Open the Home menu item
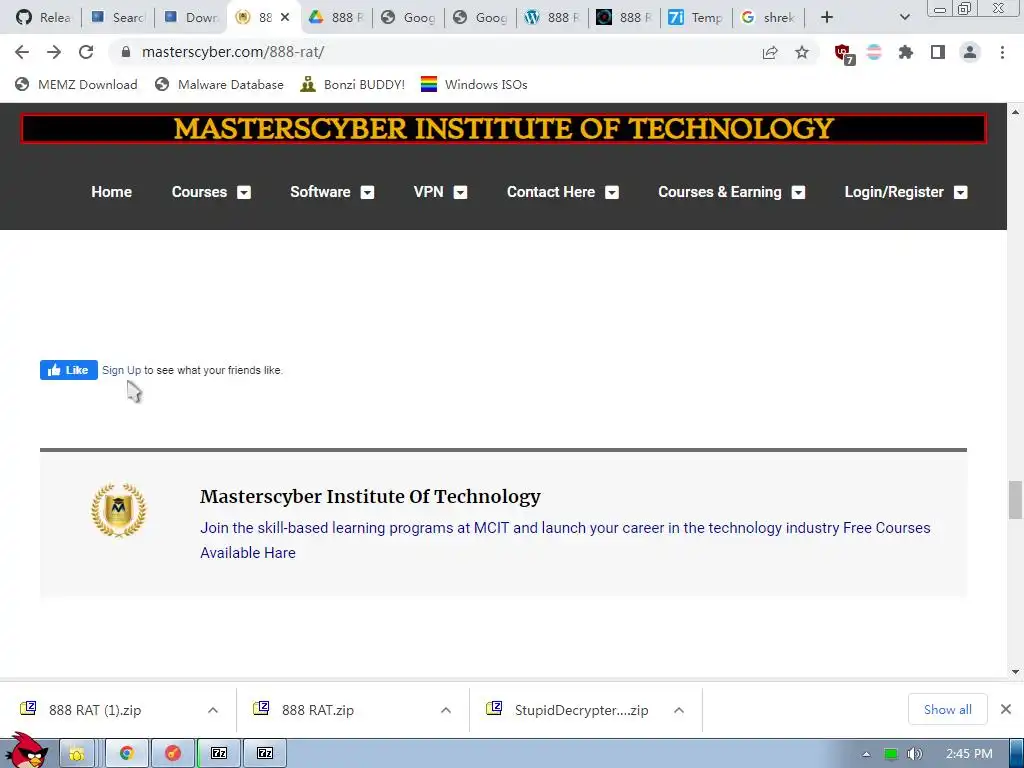This screenshot has height=768, width=1024. pos(112,192)
